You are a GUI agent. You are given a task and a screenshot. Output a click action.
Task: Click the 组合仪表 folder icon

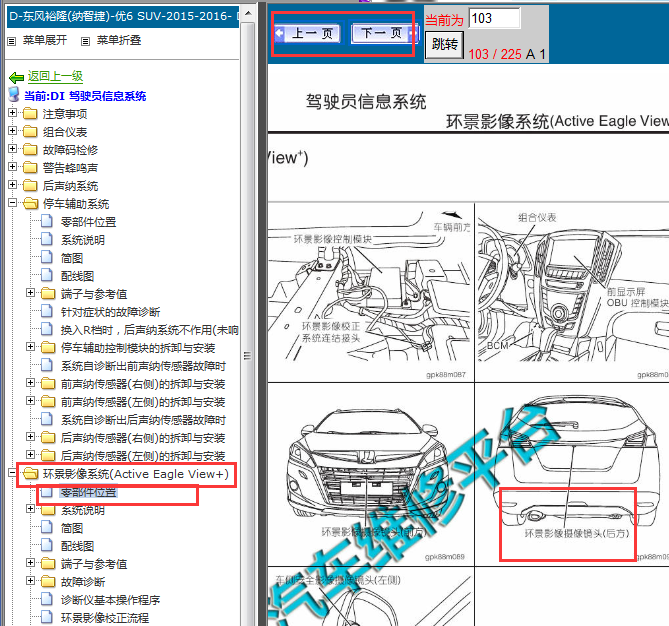(x=30, y=131)
